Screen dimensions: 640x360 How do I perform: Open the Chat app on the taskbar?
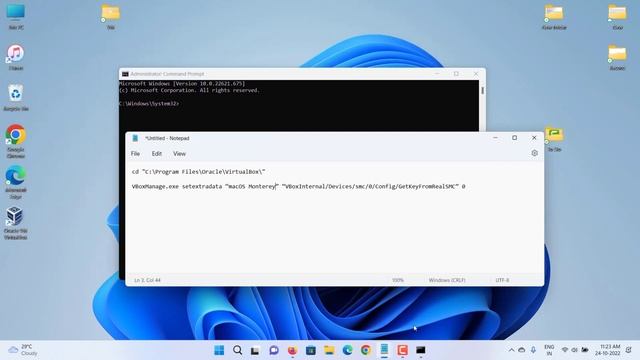(274, 350)
